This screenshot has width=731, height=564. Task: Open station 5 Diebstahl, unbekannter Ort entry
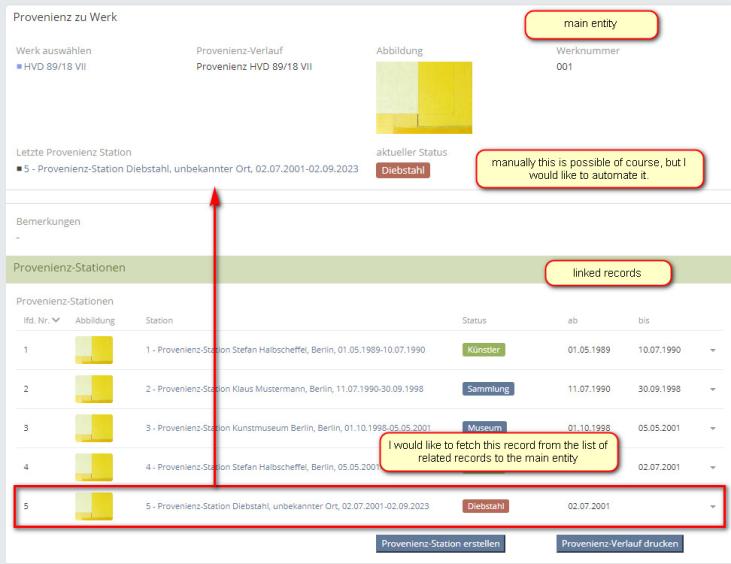[x=287, y=506]
